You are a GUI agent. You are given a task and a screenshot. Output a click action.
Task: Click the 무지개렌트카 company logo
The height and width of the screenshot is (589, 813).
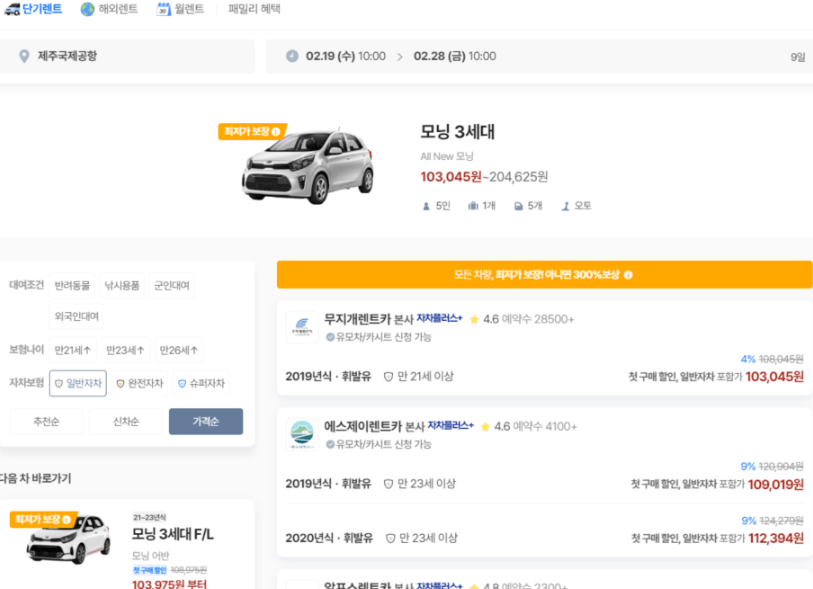coord(302,327)
